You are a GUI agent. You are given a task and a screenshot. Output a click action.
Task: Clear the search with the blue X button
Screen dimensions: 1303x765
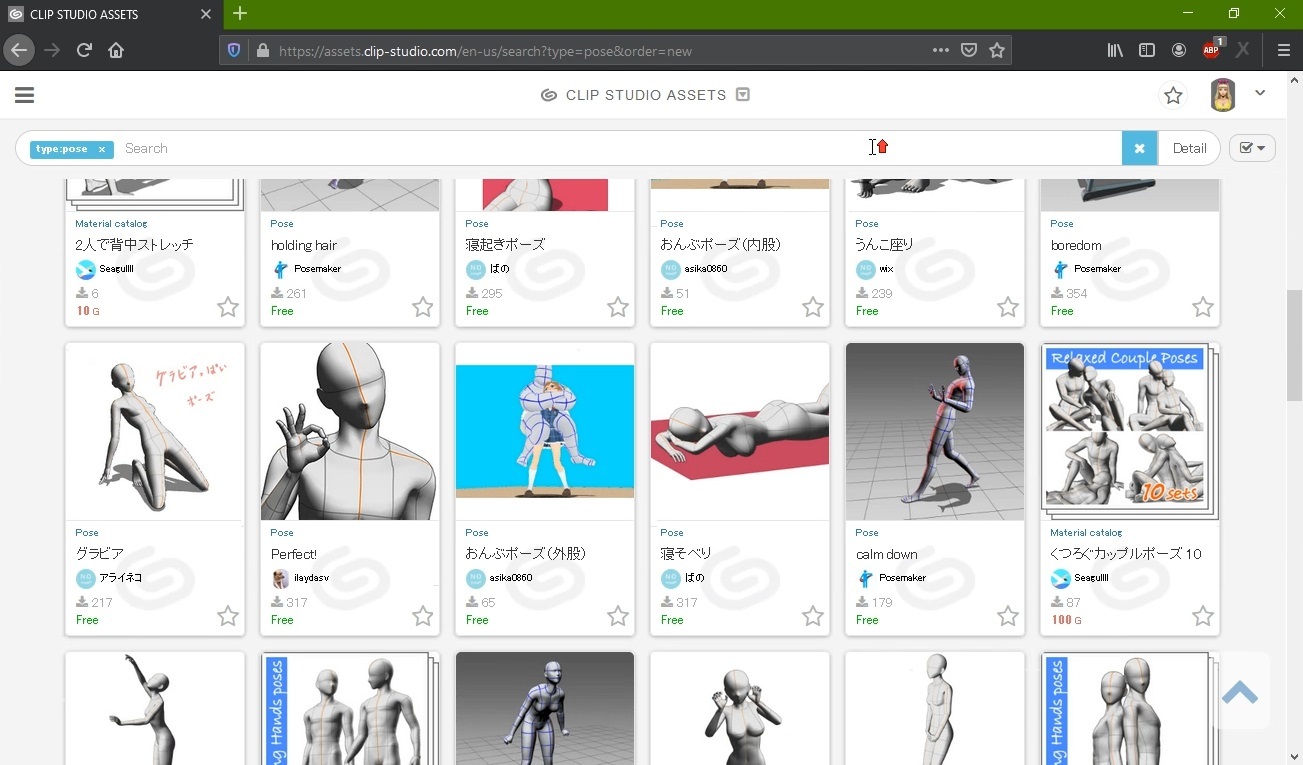tap(1139, 148)
